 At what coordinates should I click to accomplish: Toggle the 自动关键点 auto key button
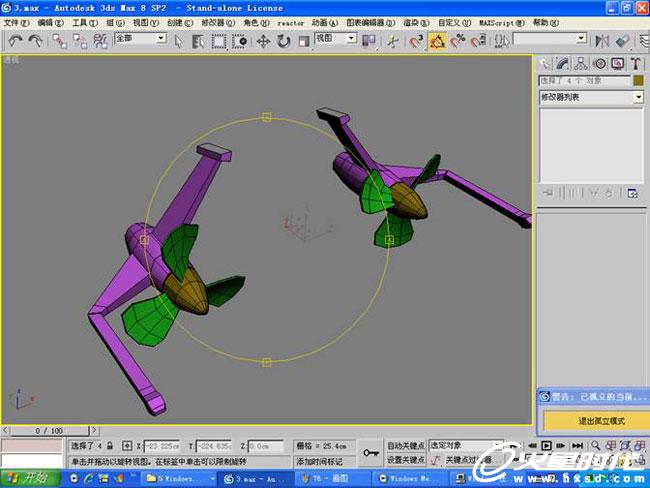click(x=406, y=446)
